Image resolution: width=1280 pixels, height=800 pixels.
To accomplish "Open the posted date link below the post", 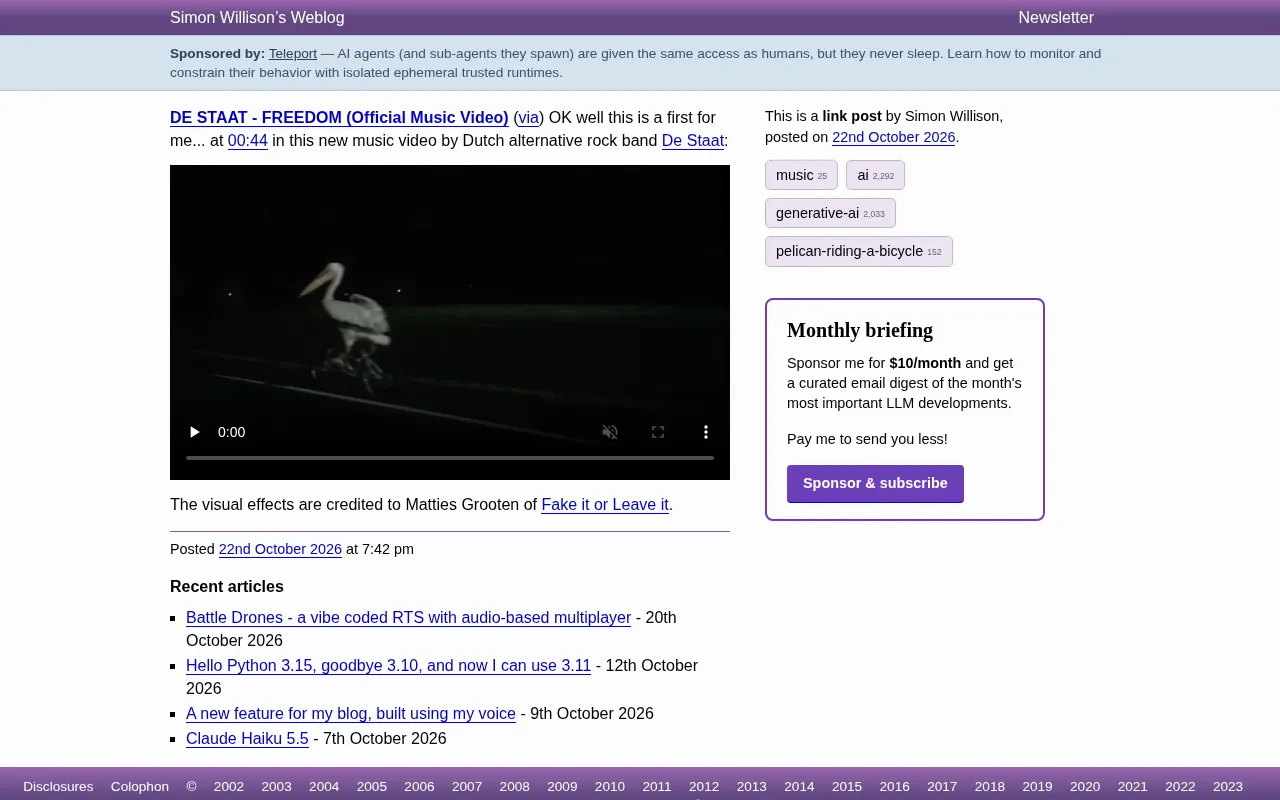I will click(x=280, y=549).
